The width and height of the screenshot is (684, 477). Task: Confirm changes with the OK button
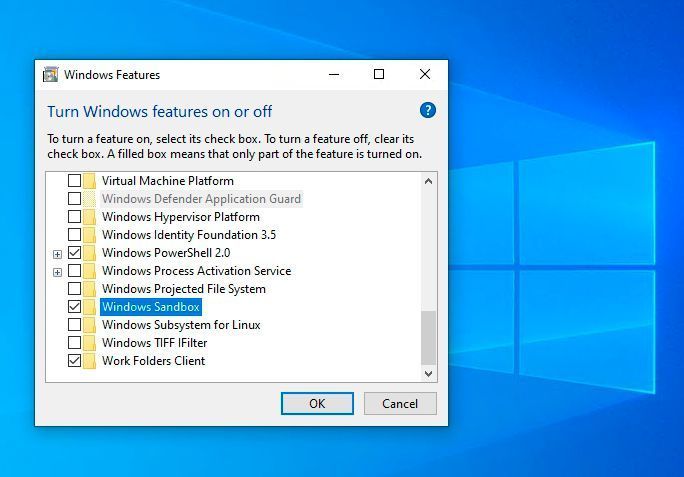317,403
